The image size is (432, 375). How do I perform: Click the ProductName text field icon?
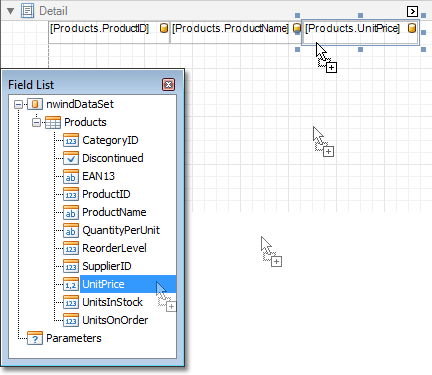71,212
